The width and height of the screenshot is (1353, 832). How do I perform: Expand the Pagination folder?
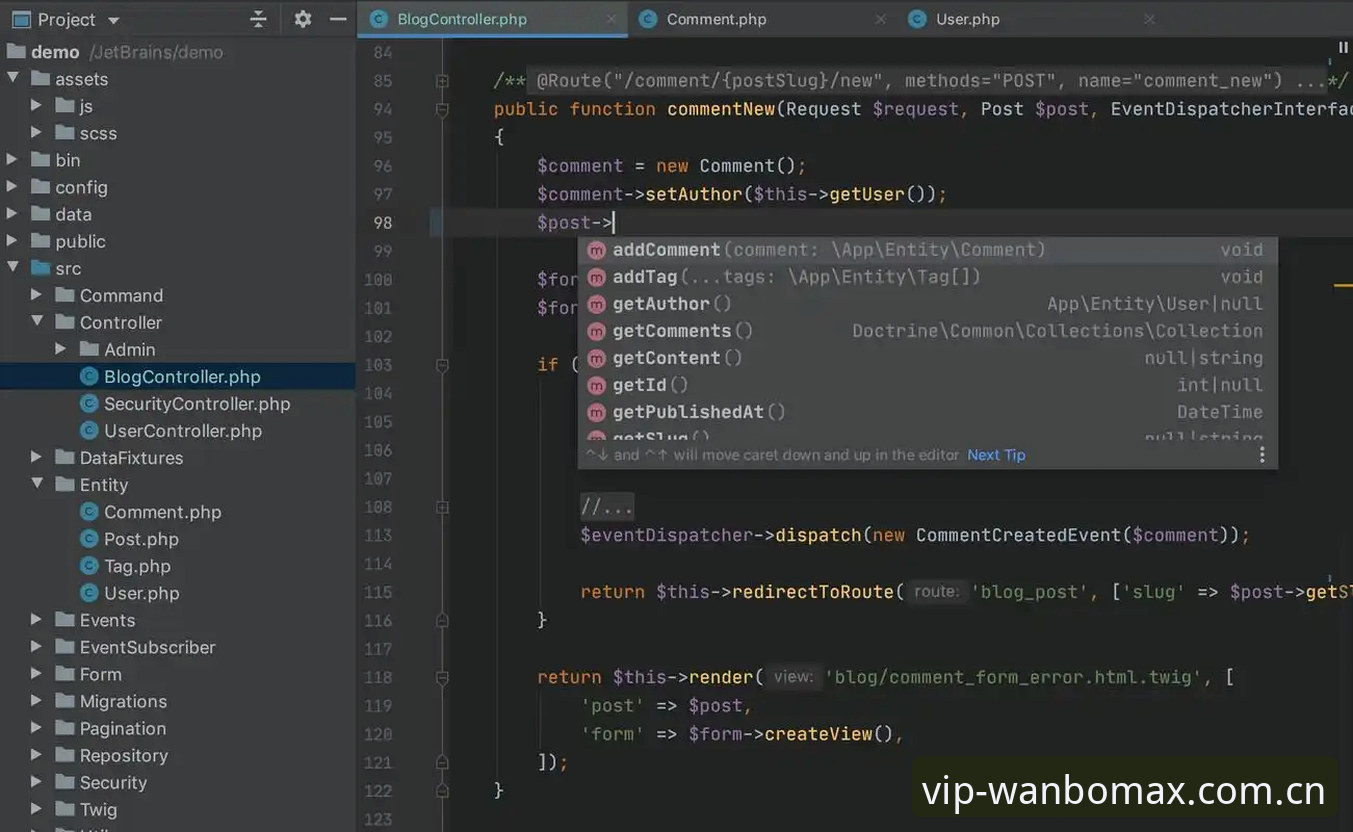coord(37,727)
